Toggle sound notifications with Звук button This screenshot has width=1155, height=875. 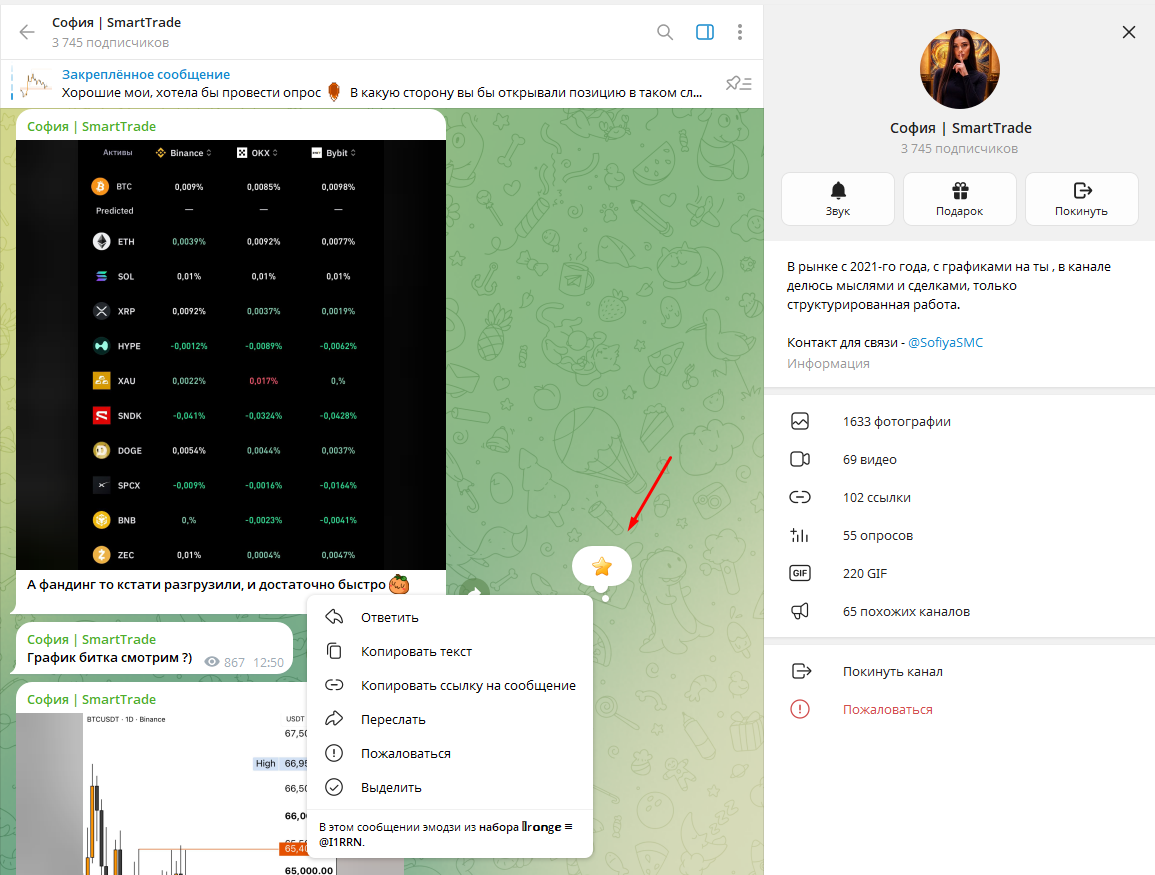(838, 199)
